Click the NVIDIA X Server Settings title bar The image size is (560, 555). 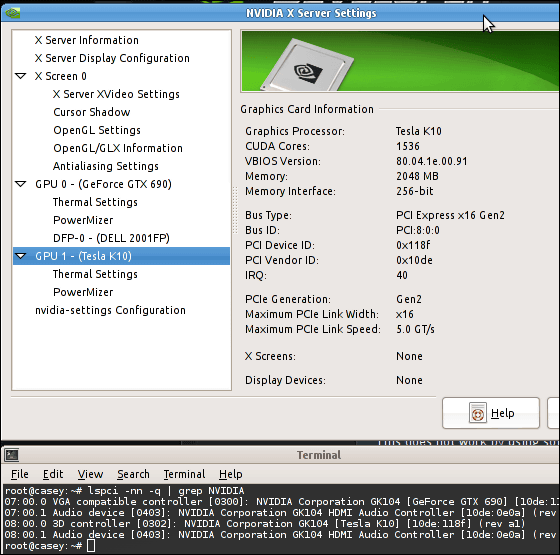coord(280,13)
